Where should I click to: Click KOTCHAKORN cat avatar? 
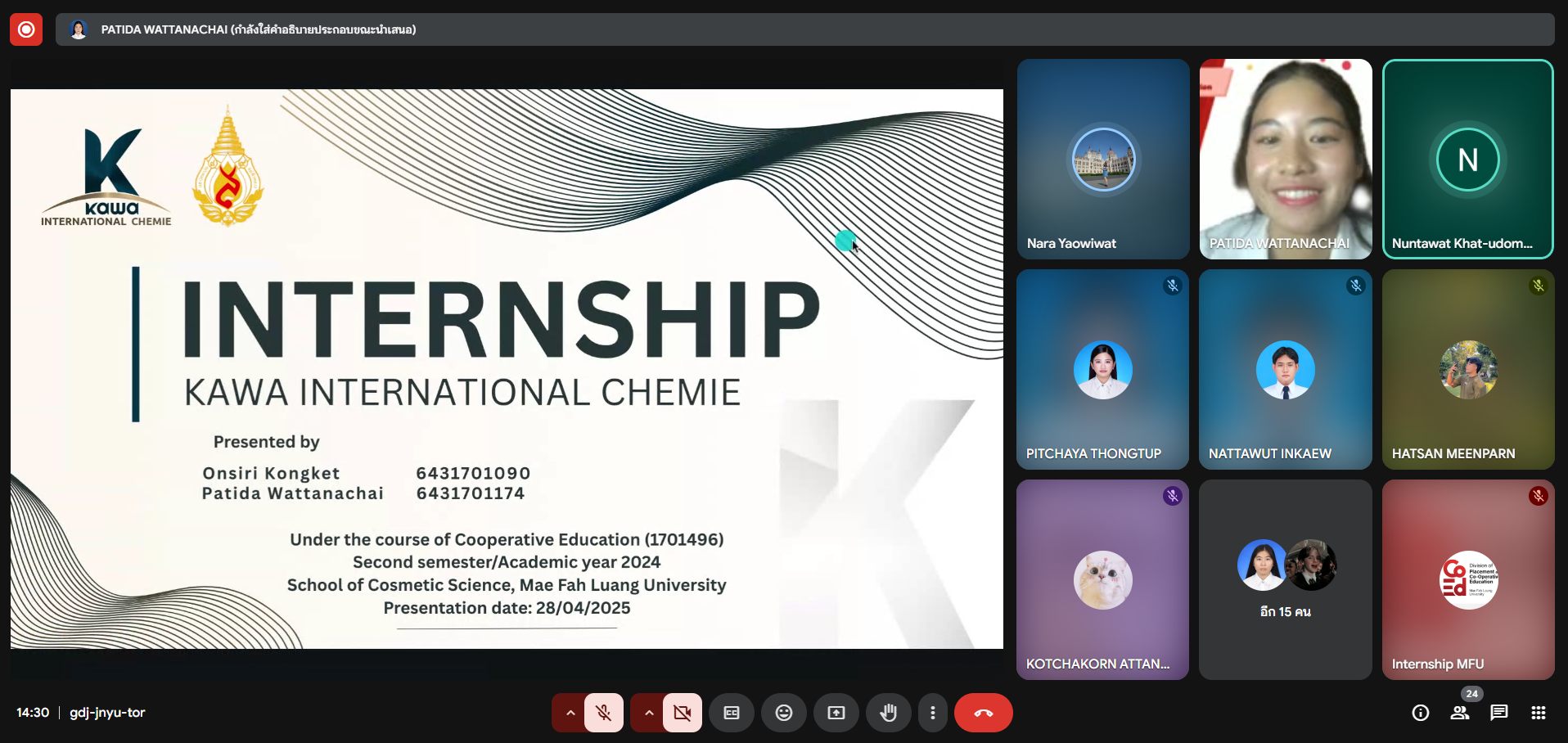[x=1103, y=580]
